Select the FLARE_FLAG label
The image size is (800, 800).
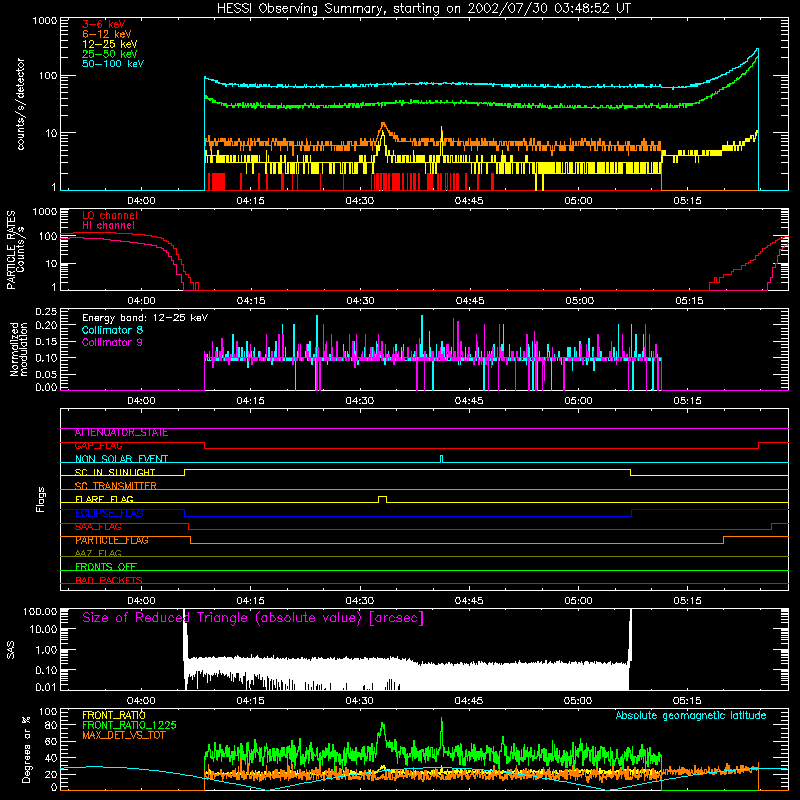(x=104, y=499)
